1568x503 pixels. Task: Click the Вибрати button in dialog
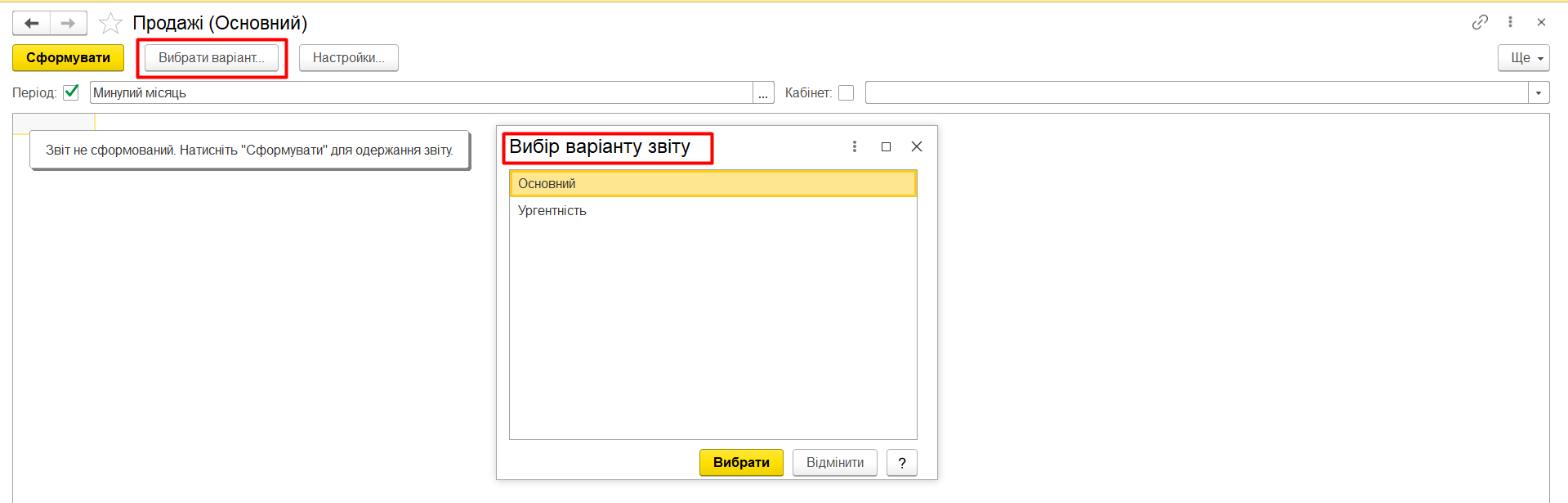pyautogui.click(x=741, y=462)
